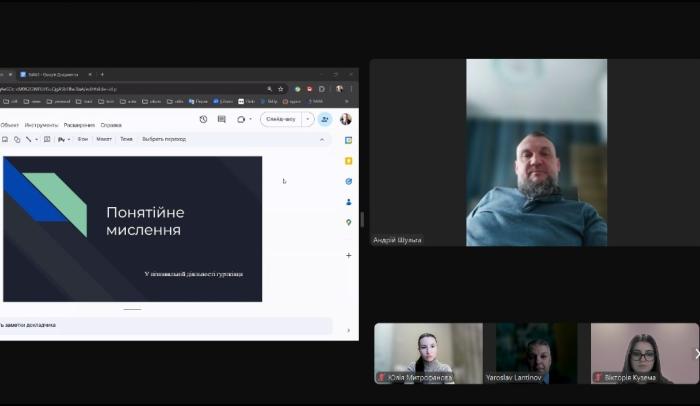This screenshot has width=700, height=406.
Task: Show next participants with right arrow
Action: coord(696,353)
